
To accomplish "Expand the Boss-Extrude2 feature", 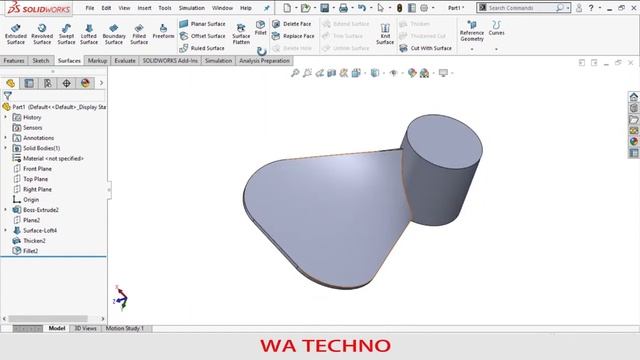I will pos(6,209).
